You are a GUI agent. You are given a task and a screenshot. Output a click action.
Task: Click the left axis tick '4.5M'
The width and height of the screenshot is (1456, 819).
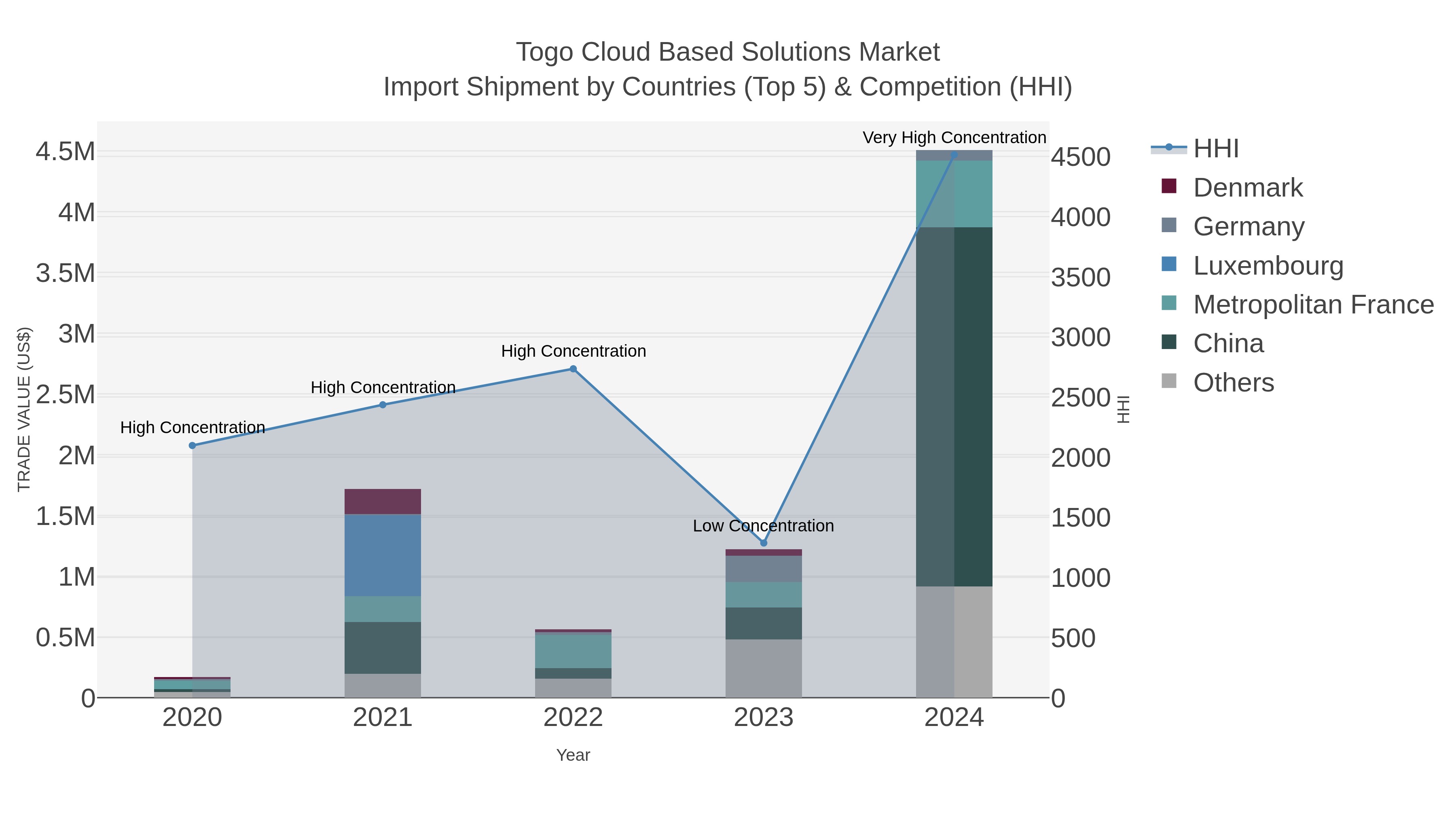66,152
